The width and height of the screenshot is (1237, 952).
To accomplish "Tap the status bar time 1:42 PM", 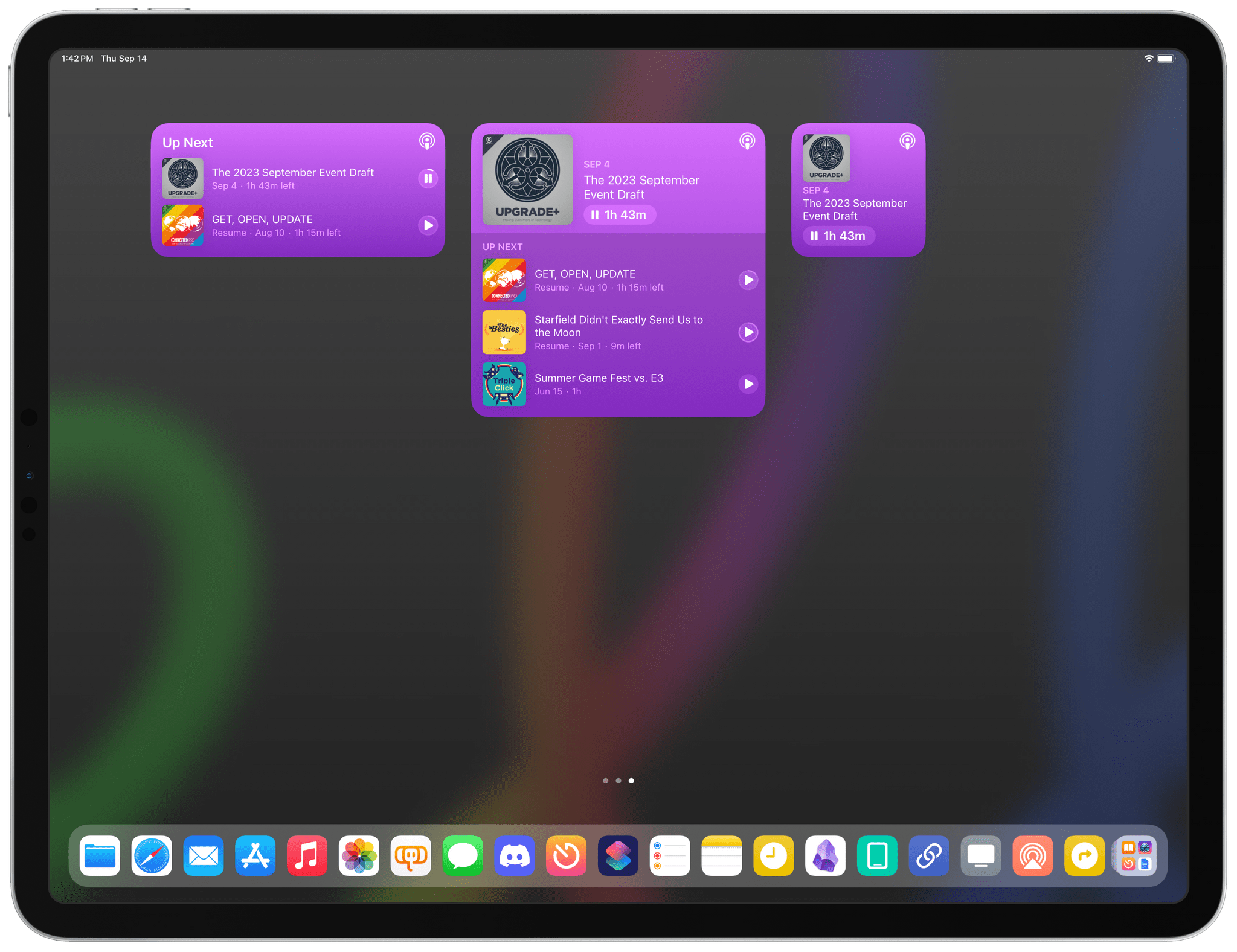I will 77,59.
